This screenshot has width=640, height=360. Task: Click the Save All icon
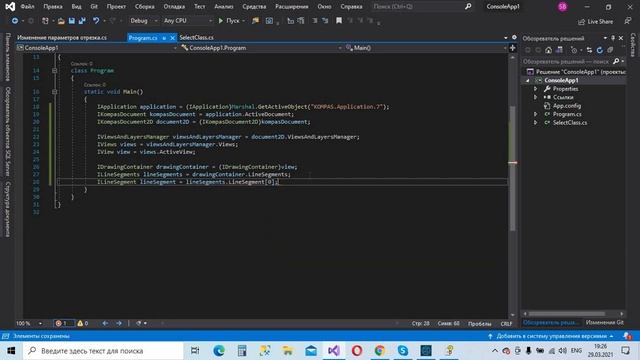click(82, 20)
